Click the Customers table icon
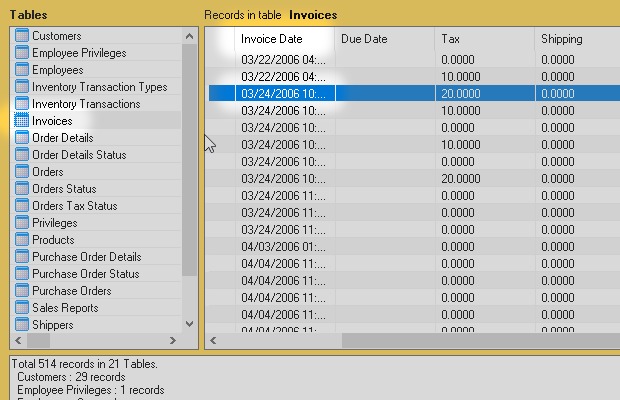 [22, 36]
